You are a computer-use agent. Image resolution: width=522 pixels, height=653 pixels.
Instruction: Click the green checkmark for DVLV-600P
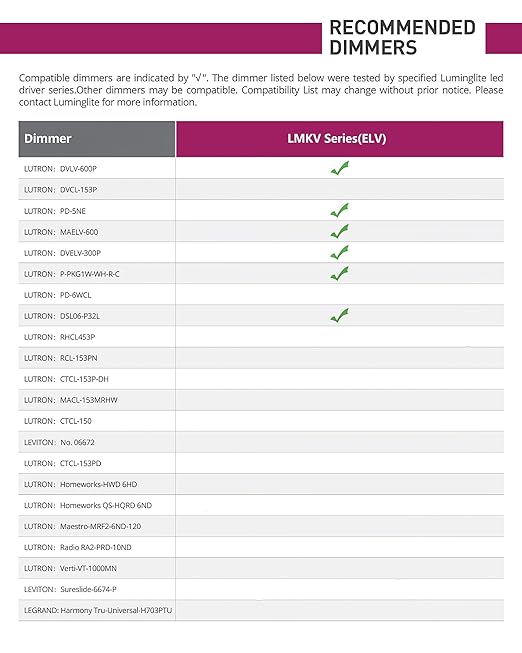tap(340, 168)
